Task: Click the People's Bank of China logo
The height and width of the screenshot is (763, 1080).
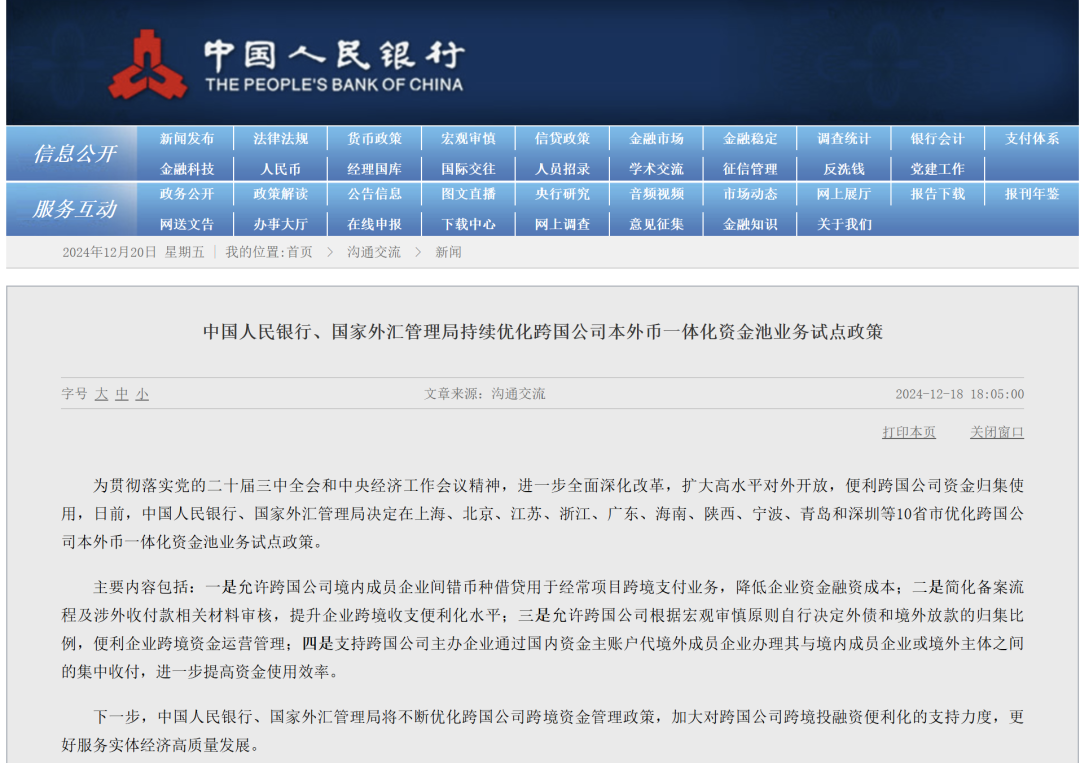Action: (148, 64)
